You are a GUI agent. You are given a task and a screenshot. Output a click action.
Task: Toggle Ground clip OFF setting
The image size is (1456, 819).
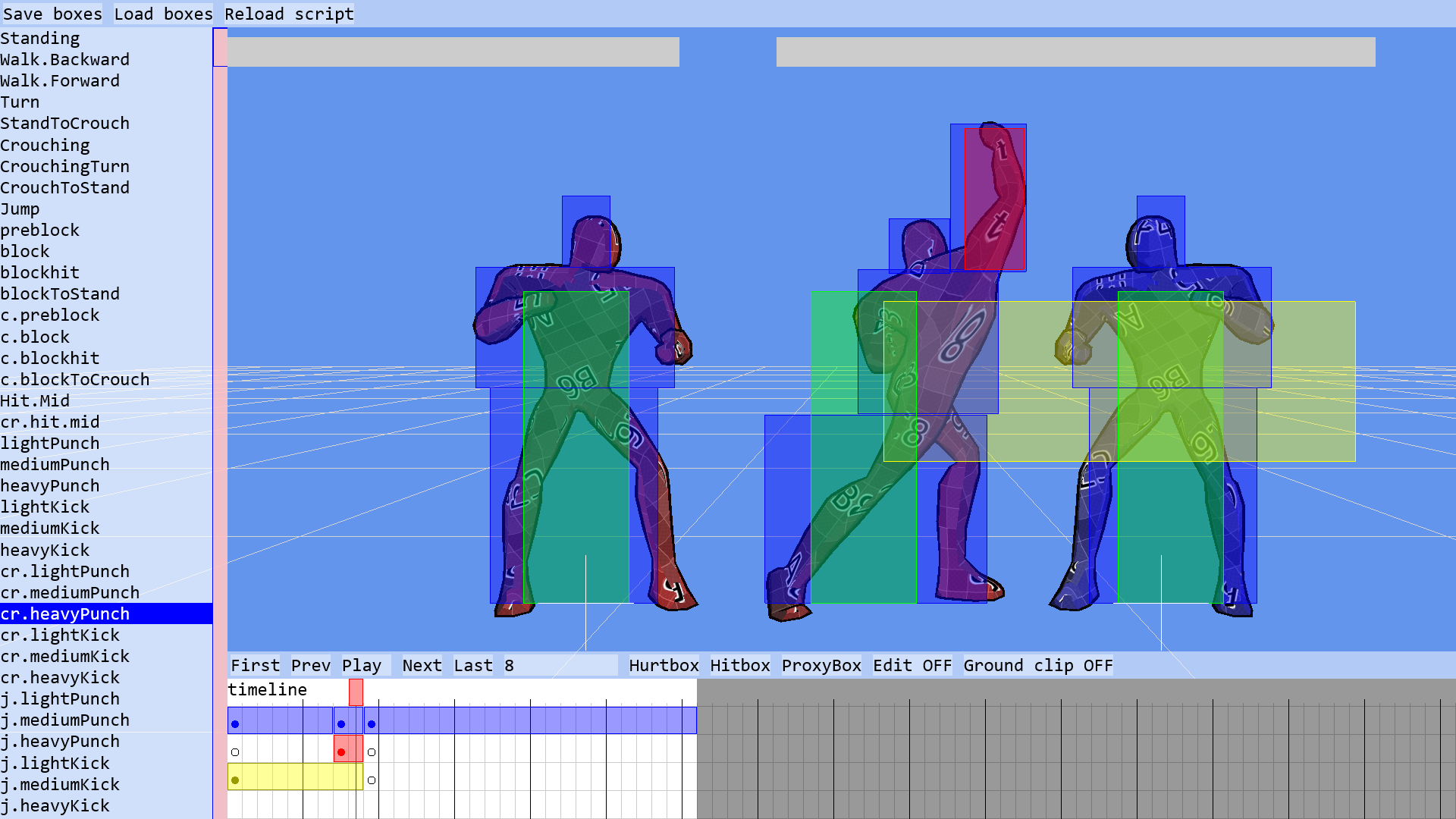[x=1037, y=665]
